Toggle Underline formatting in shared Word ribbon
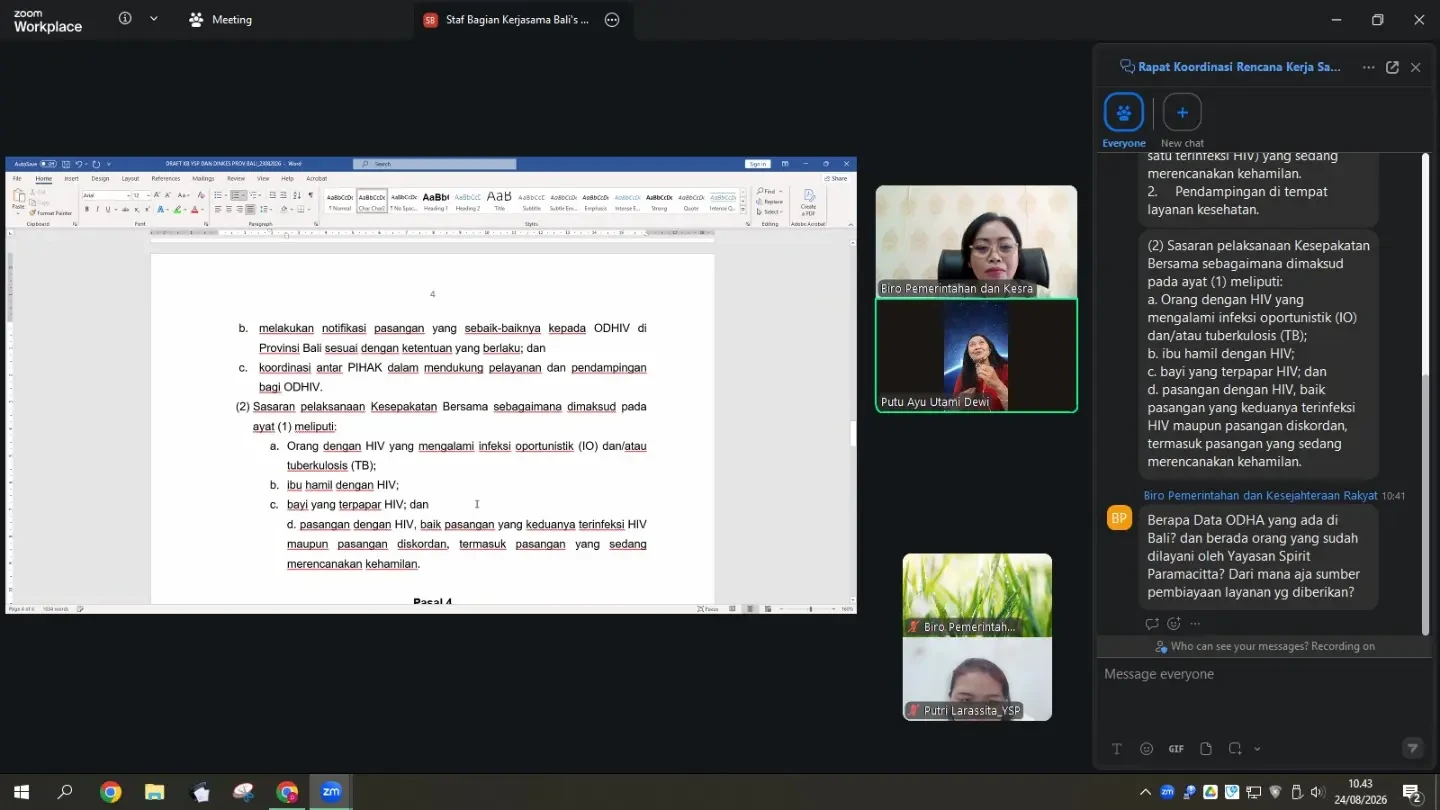This screenshot has width=1440, height=810. (x=108, y=209)
